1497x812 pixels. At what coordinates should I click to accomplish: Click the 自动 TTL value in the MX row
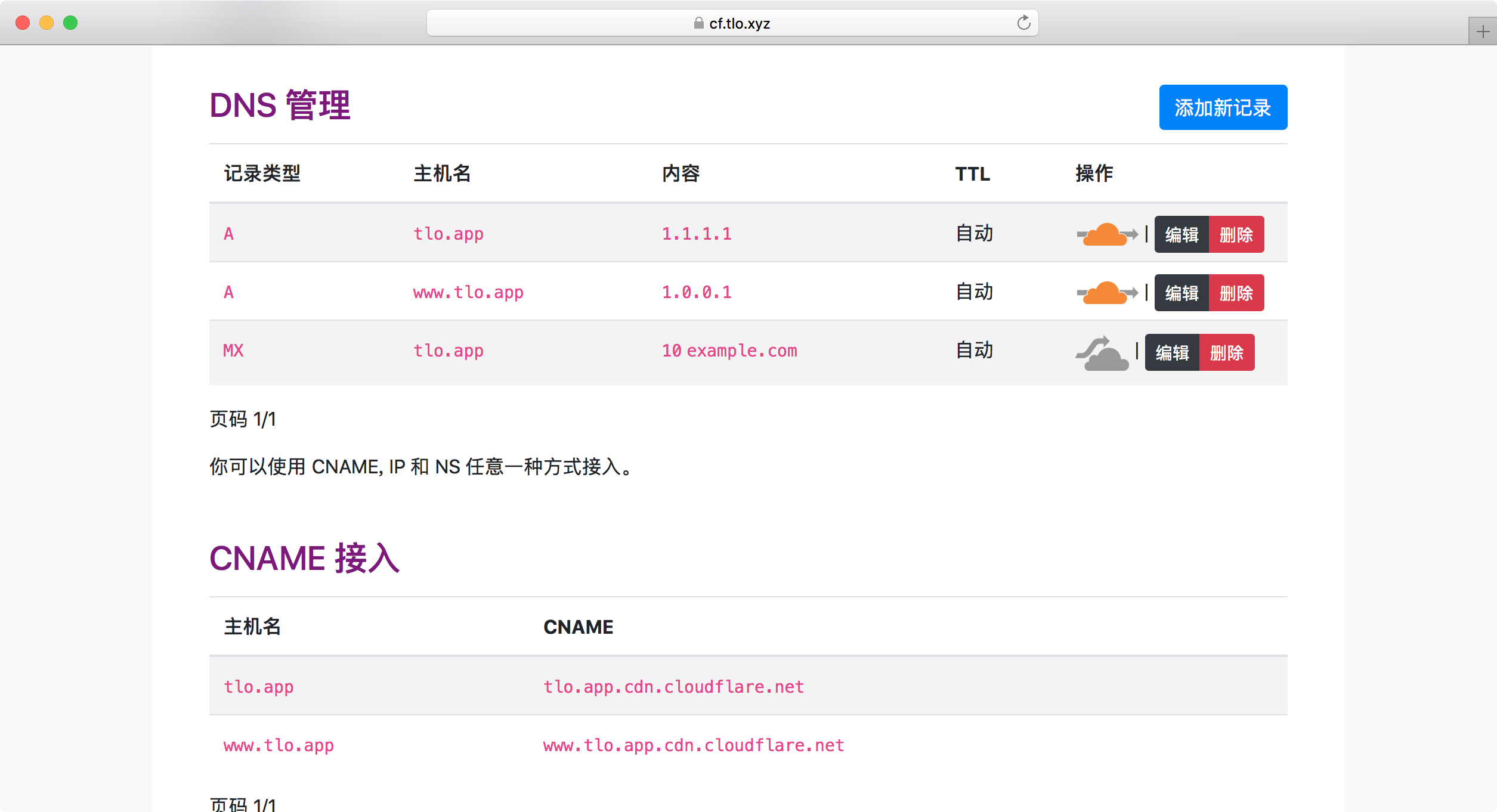click(x=975, y=351)
